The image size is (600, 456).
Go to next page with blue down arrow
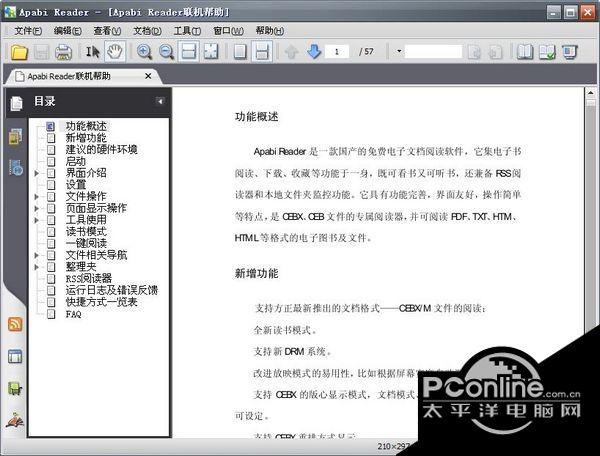pos(314,52)
